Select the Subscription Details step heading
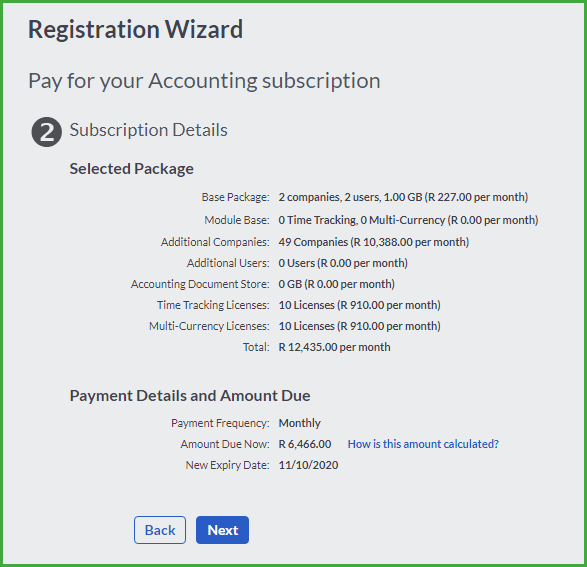Image resolution: width=587 pixels, height=567 pixels. coord(148,130)
